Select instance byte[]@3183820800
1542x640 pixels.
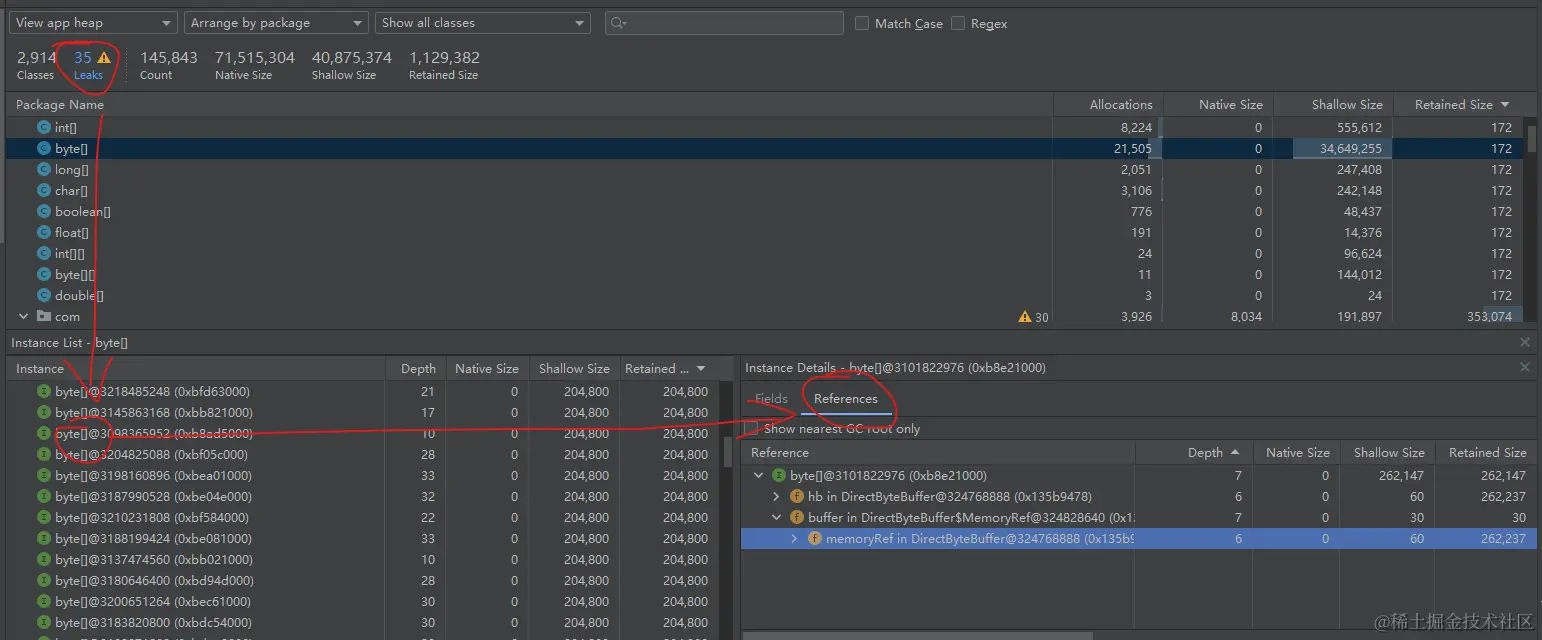tap(153, 622)
